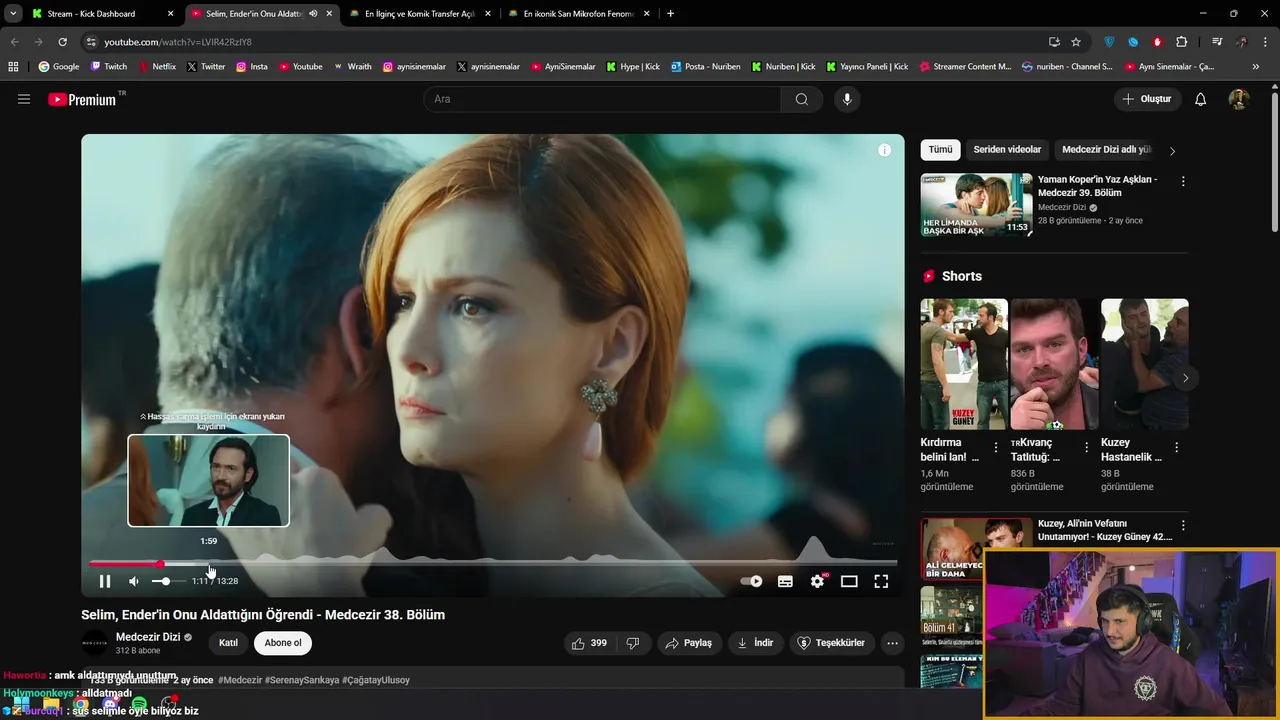
Task: Toggle subtitles/captions button
Action: click(785, 581)
